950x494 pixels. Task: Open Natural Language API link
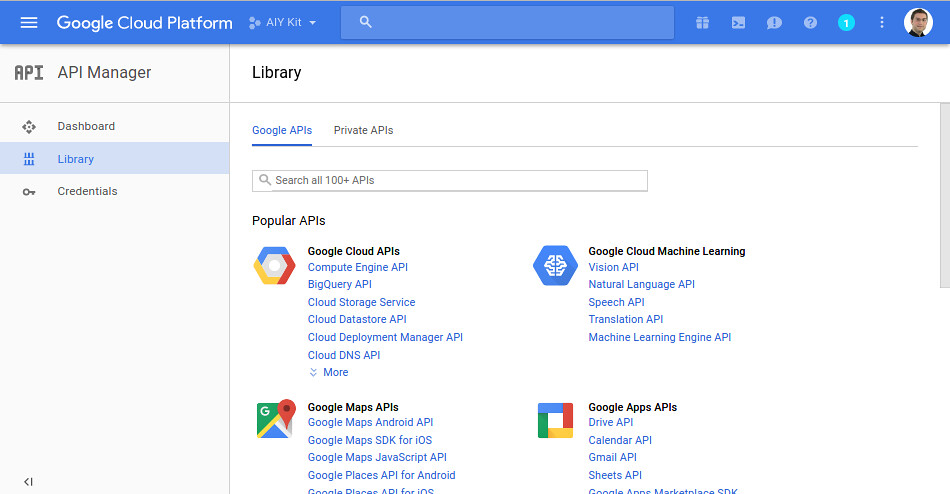[x=642, y=284]
